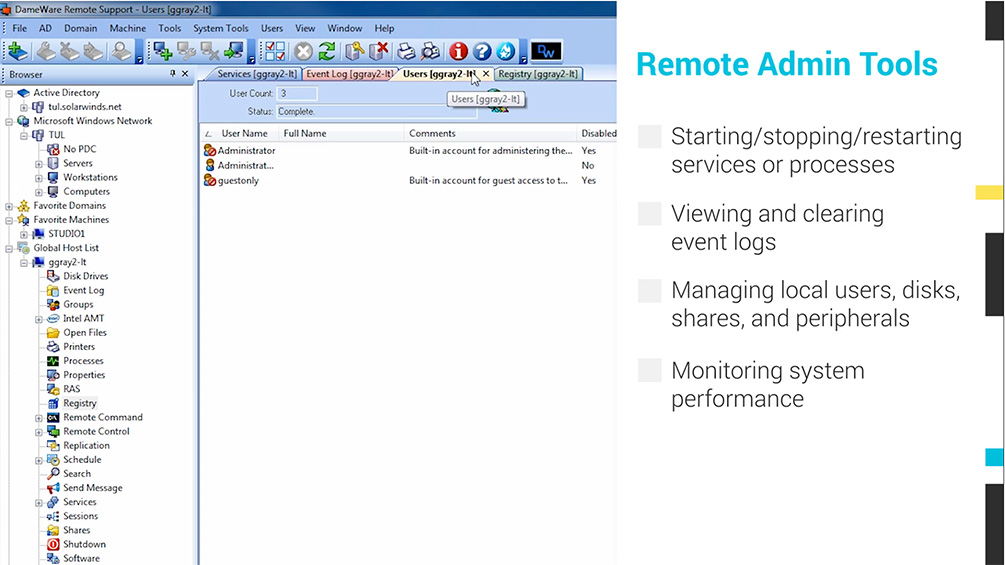Click the checklist select-all toolbar icon
1005x565 pixels.
275,51
